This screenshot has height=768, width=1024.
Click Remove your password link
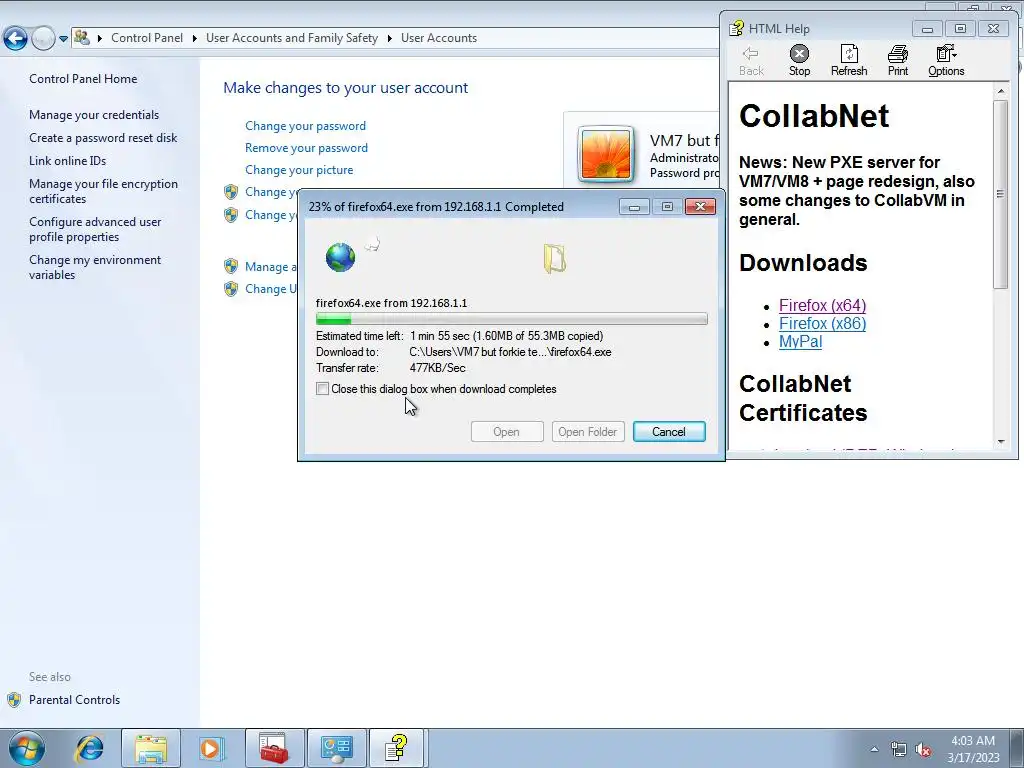306,148
